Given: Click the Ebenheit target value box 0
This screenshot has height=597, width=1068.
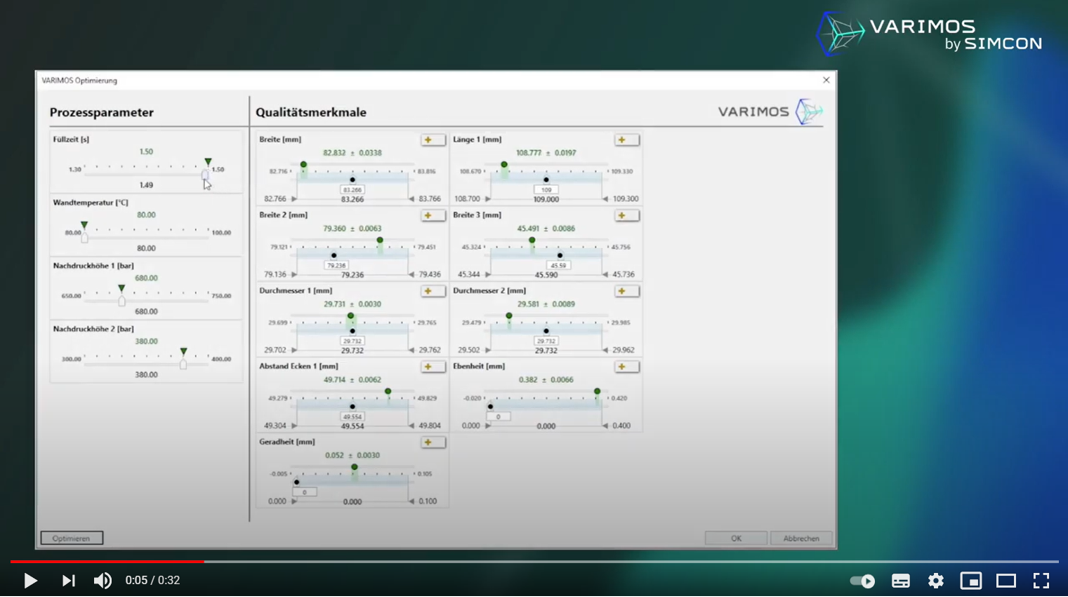Looking at the screenshot, I should click(x=499, y=417).
